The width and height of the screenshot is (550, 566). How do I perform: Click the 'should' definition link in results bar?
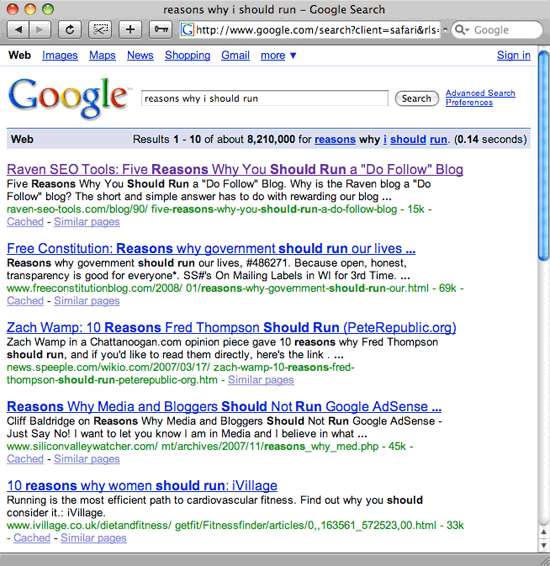pos(408,139)
